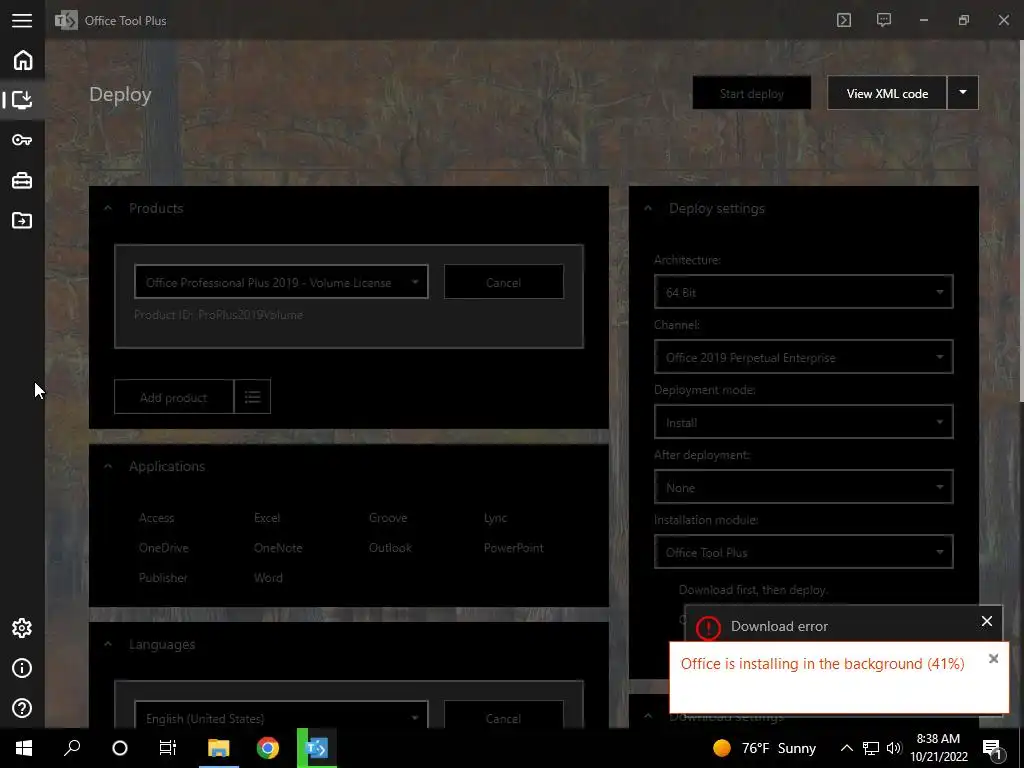1024x768 pixels.
Task: Close the Office installing background message
Action: coord(993,659)
